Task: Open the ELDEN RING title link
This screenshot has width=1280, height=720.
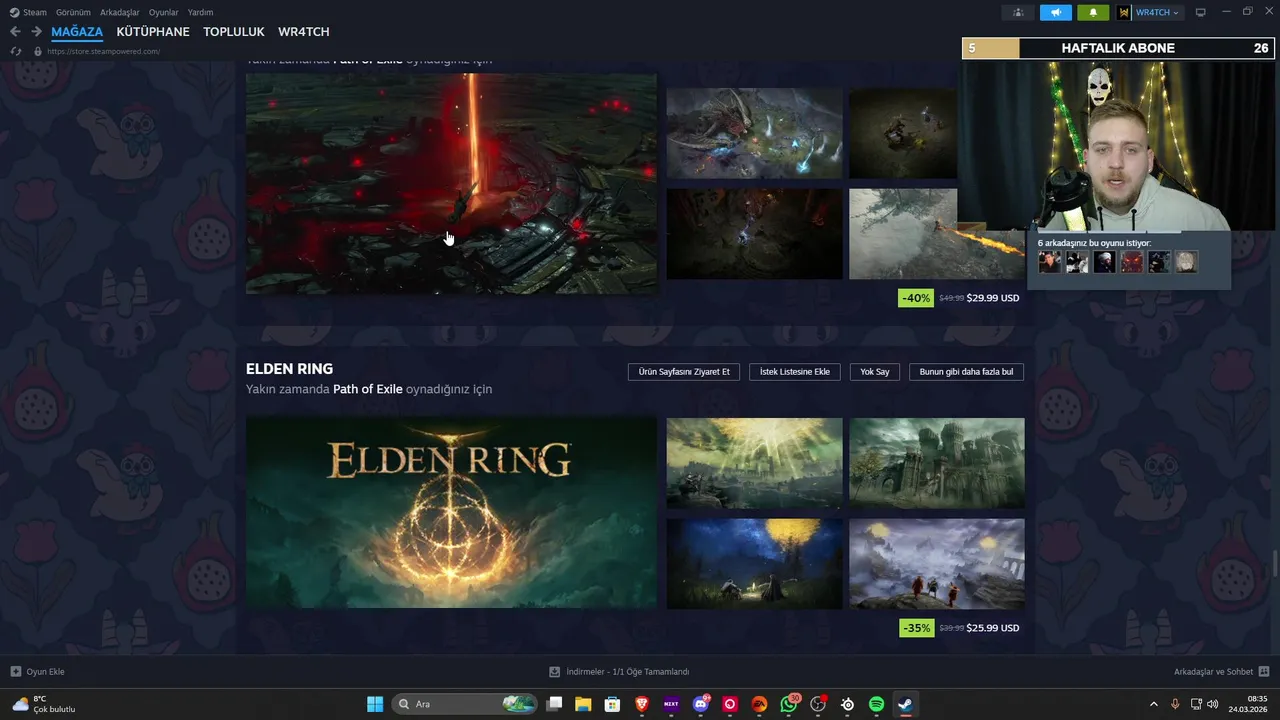Action: (289, 369)
